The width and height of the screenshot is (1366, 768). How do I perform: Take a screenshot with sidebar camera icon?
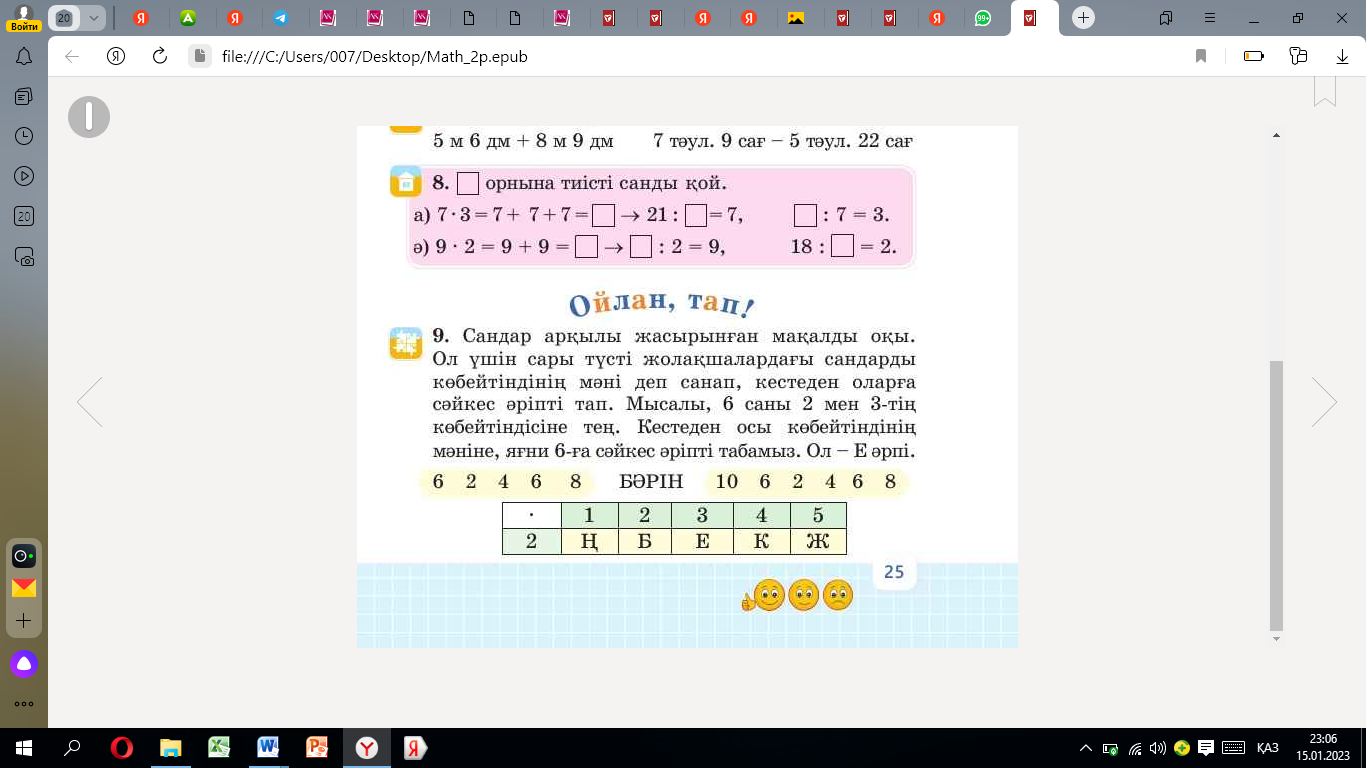24,256
